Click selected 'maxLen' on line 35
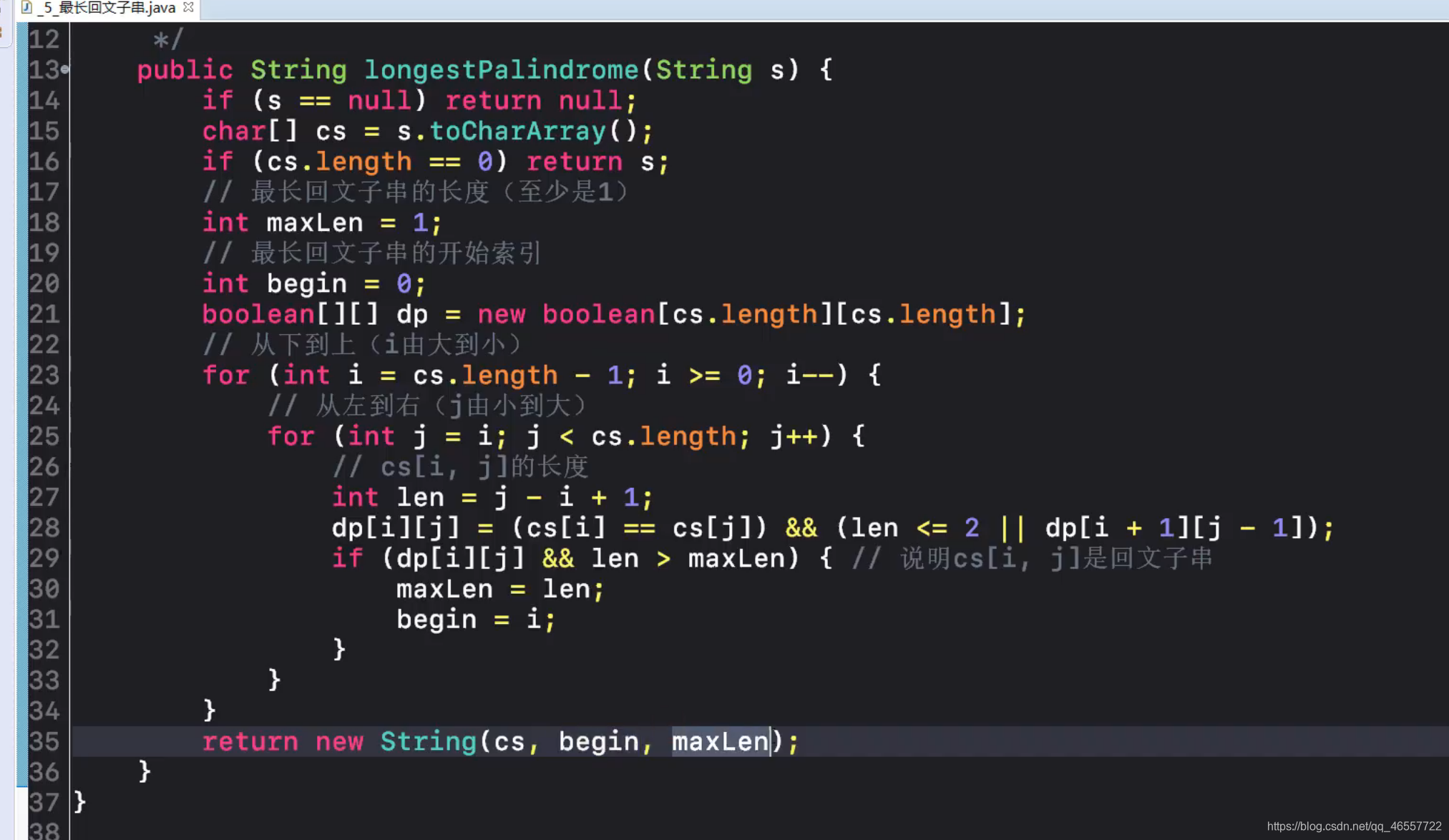 (721, 741)
